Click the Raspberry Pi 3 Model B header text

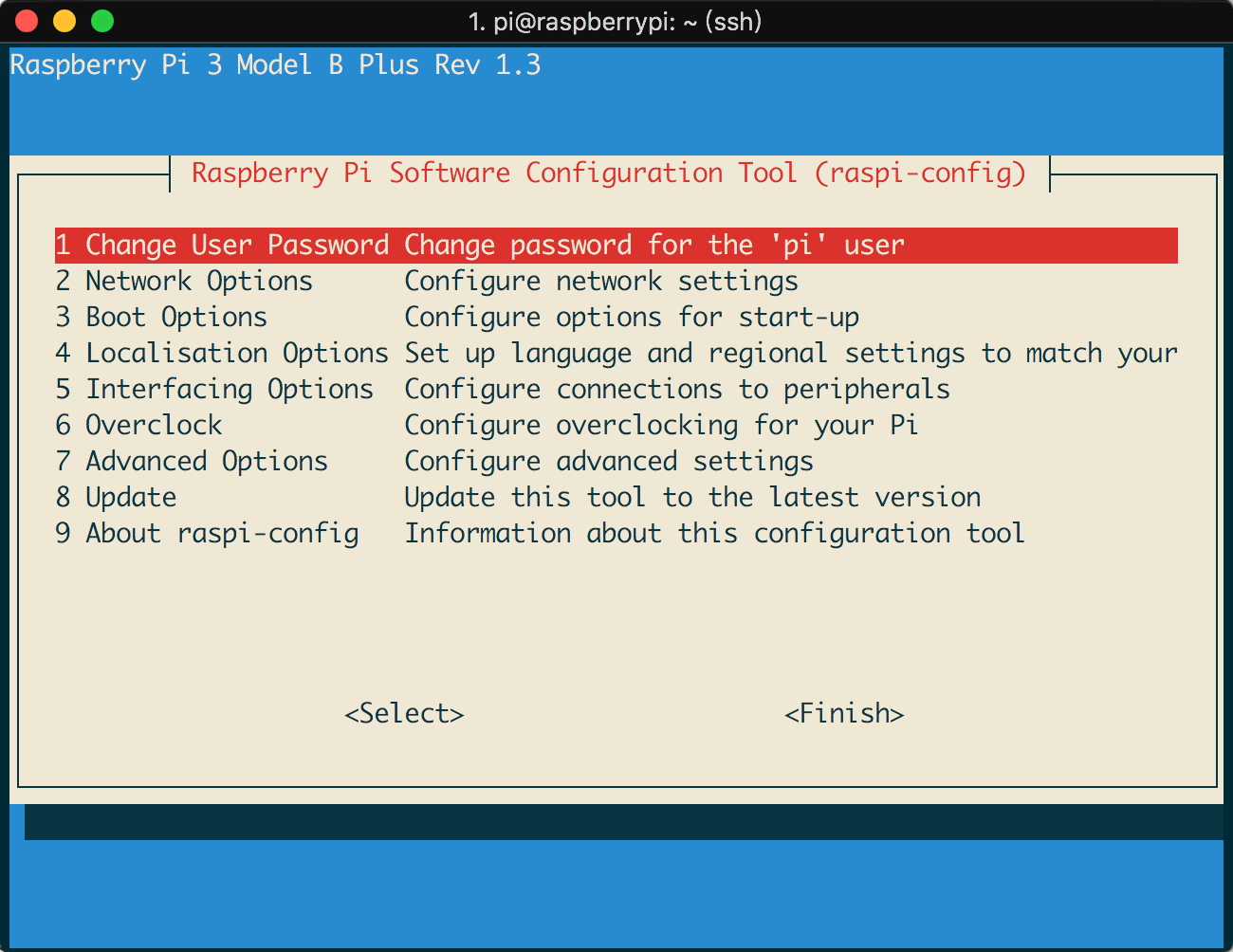pos(275,65)
